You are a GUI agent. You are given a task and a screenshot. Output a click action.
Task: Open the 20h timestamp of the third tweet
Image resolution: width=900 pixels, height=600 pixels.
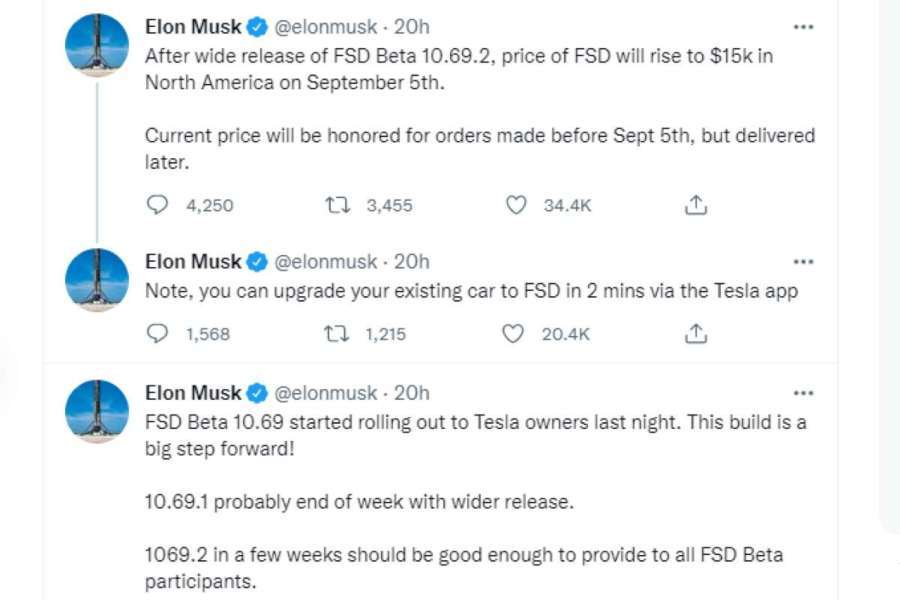pos(411,393)
